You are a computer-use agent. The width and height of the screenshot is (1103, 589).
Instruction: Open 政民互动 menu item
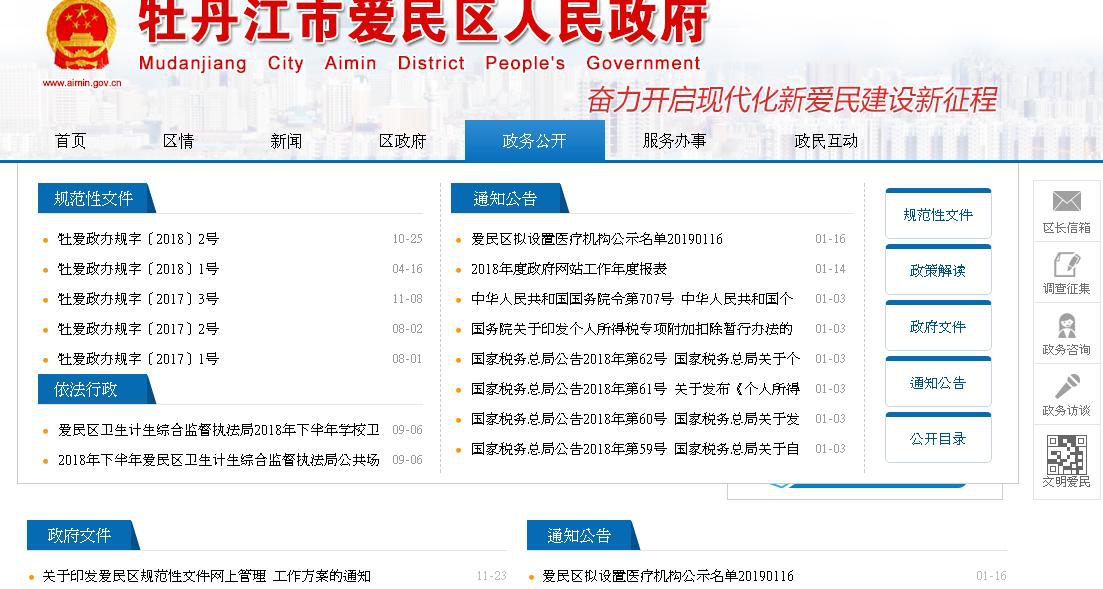(826, 141)
